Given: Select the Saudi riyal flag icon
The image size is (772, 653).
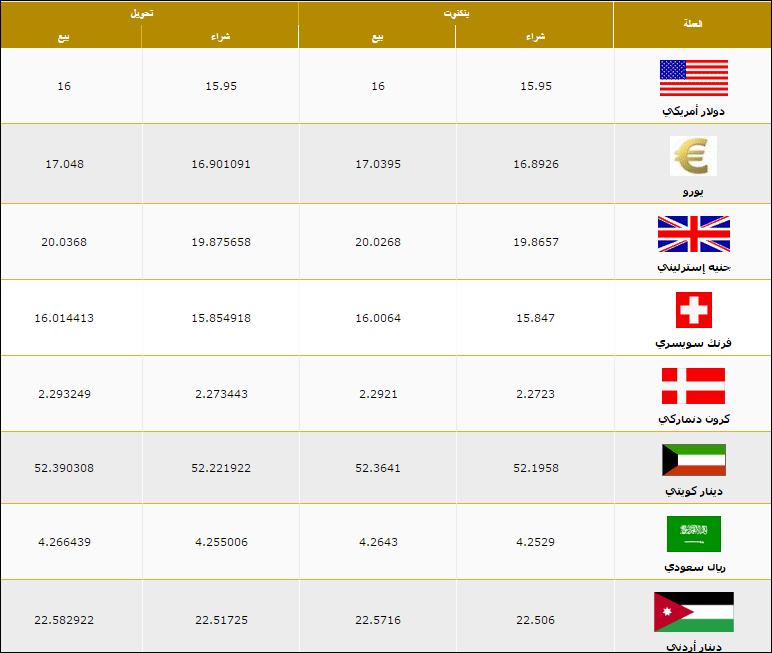Looking at the screenshot, I should 694,534.
